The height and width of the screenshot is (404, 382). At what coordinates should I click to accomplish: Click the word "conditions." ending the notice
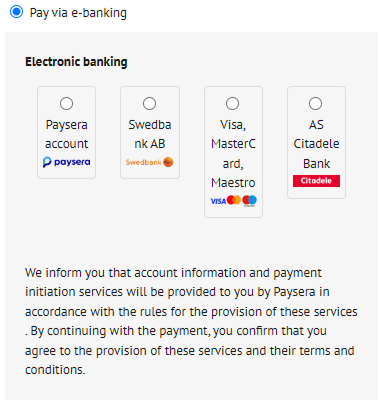click(x=55, y=370)
